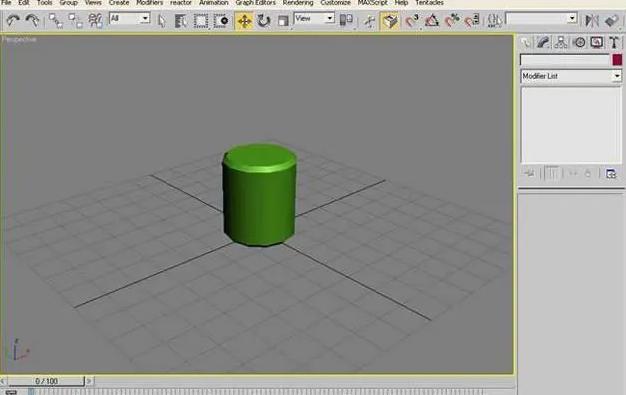Choose the Rectangular Selection Region icon
This screenshot has height=395, width=626.
click(x=201, y=21)
